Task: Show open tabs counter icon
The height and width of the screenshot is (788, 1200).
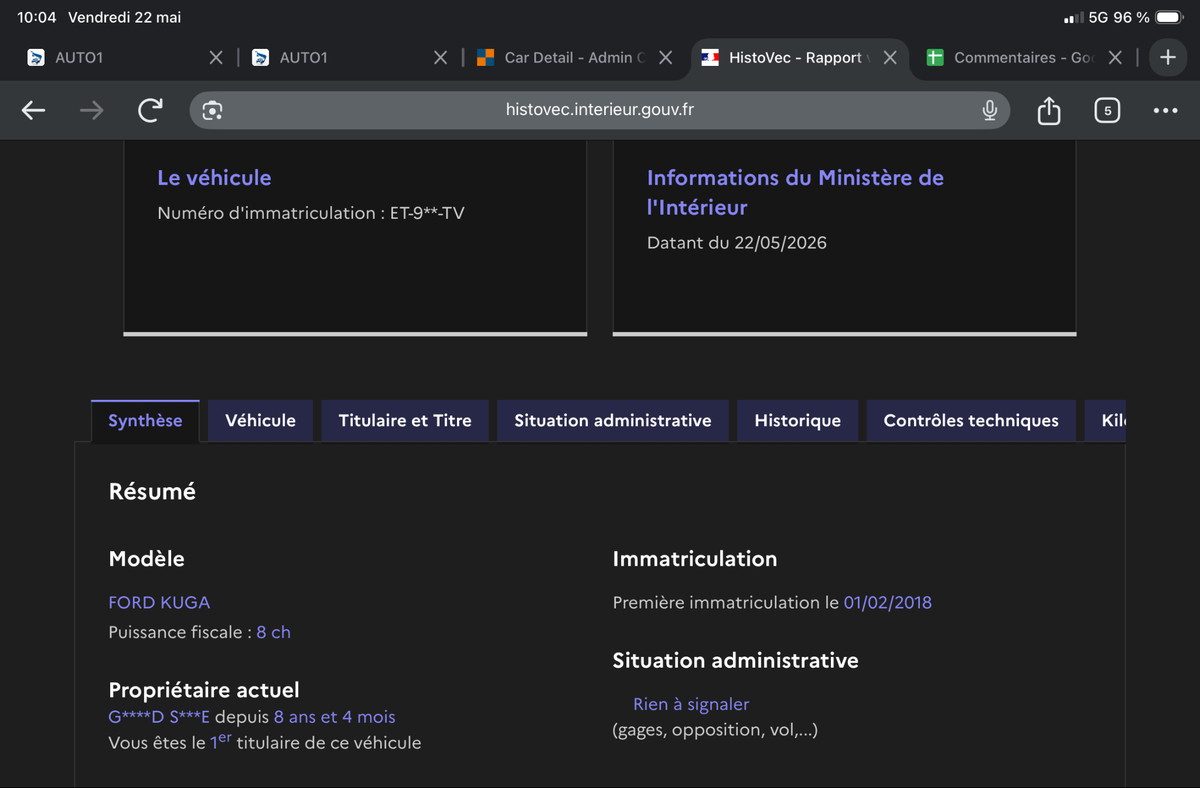Action: click(x=1106, y=111)
